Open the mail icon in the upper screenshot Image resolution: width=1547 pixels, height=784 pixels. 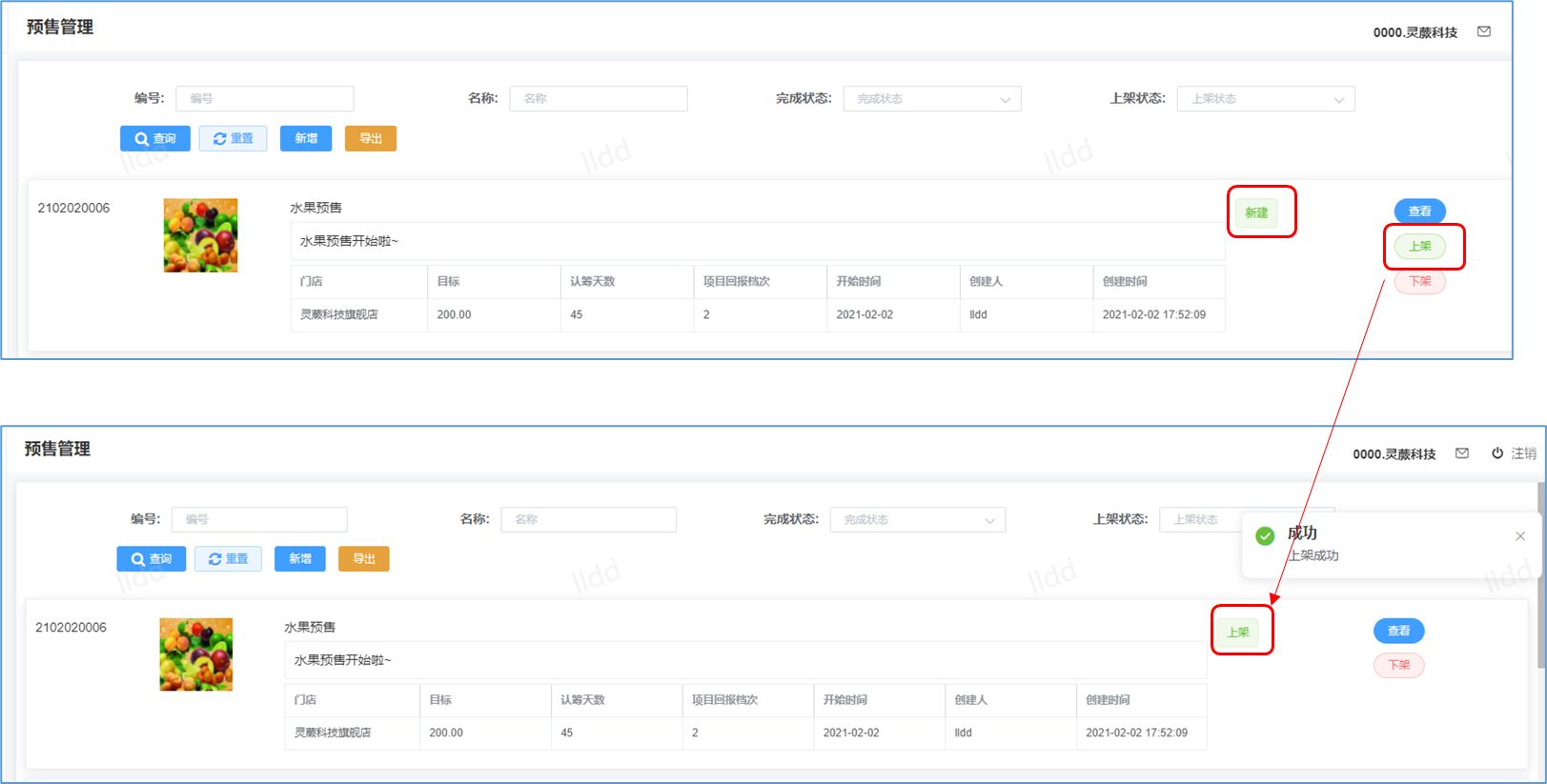[1484, 31]
